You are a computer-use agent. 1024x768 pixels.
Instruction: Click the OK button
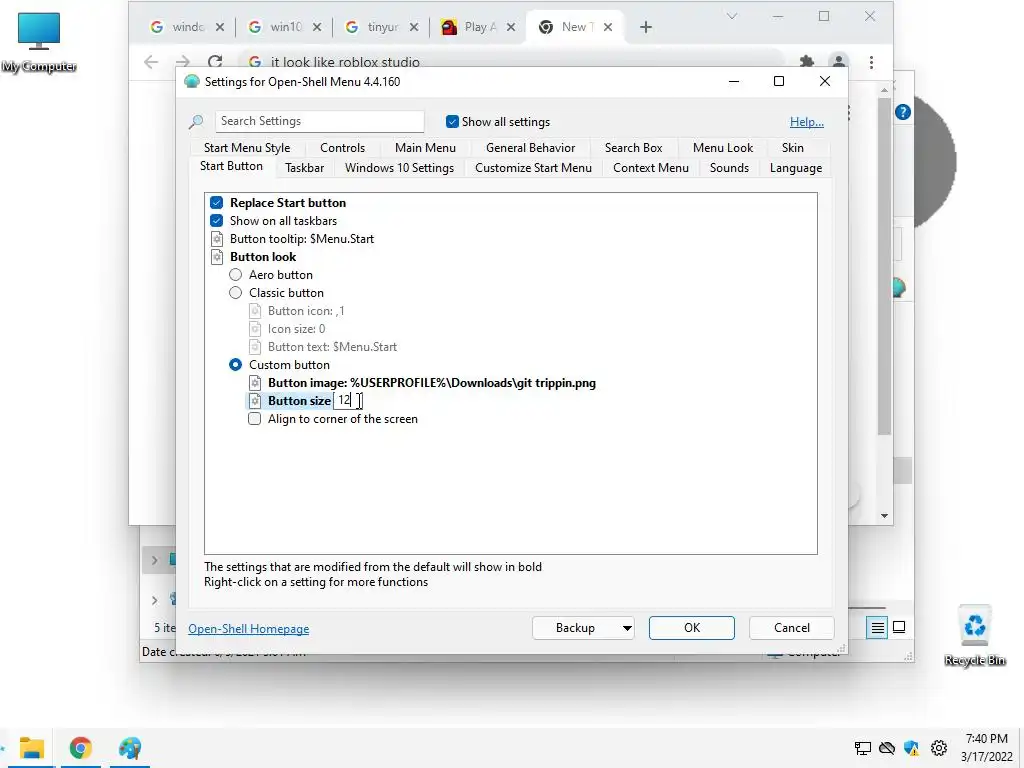(692, 628)
